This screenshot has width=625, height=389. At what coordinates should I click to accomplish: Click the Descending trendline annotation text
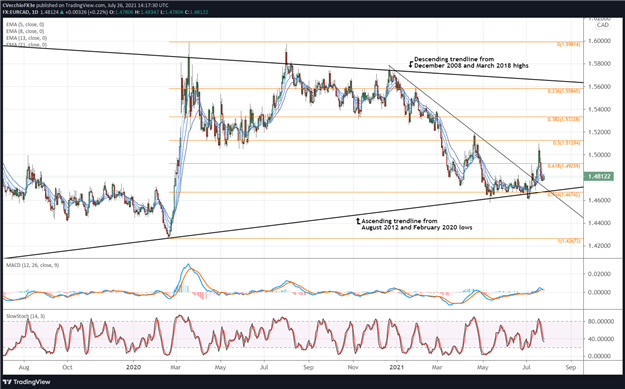[x=471, y=62]
